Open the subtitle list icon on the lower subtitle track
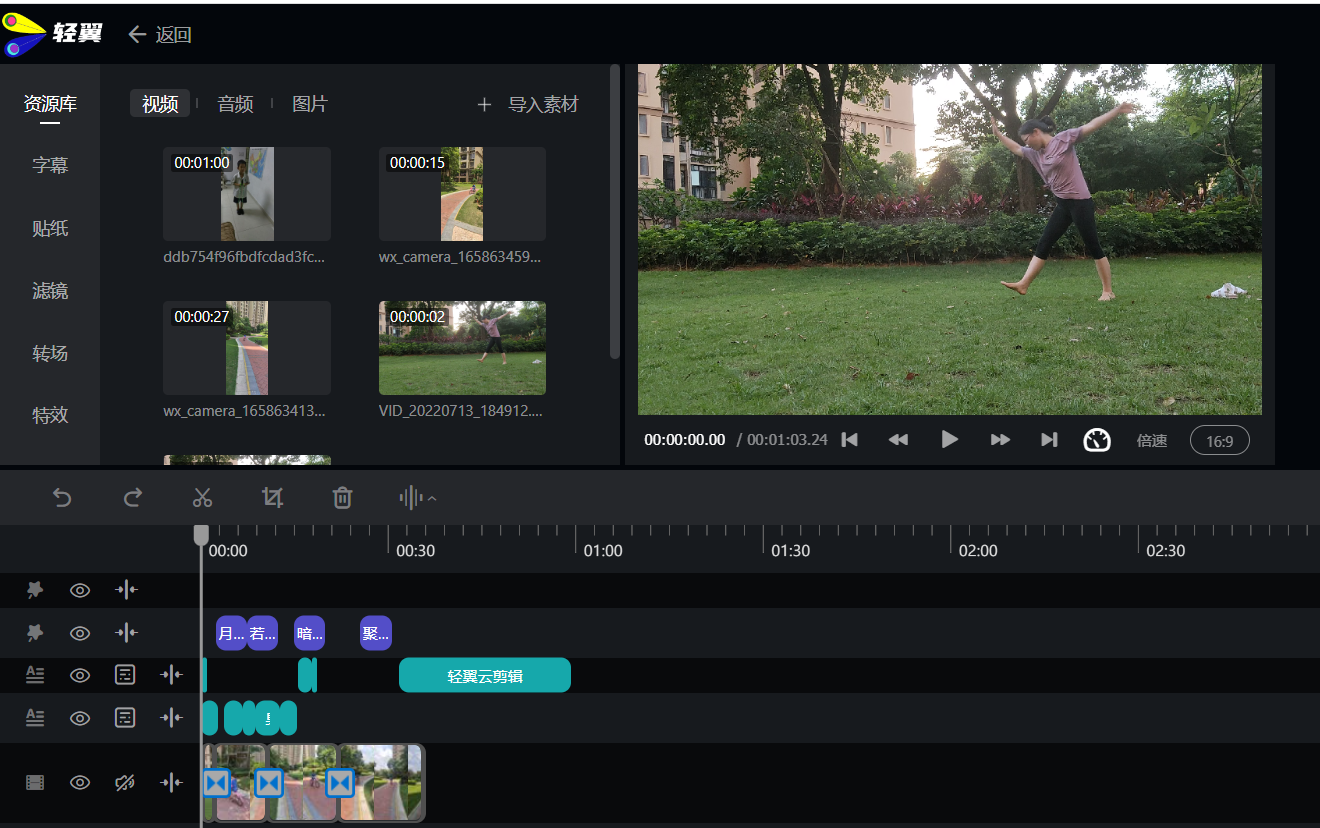The width and height of the screenshot is (1320, 828). (x=125, y=717)
